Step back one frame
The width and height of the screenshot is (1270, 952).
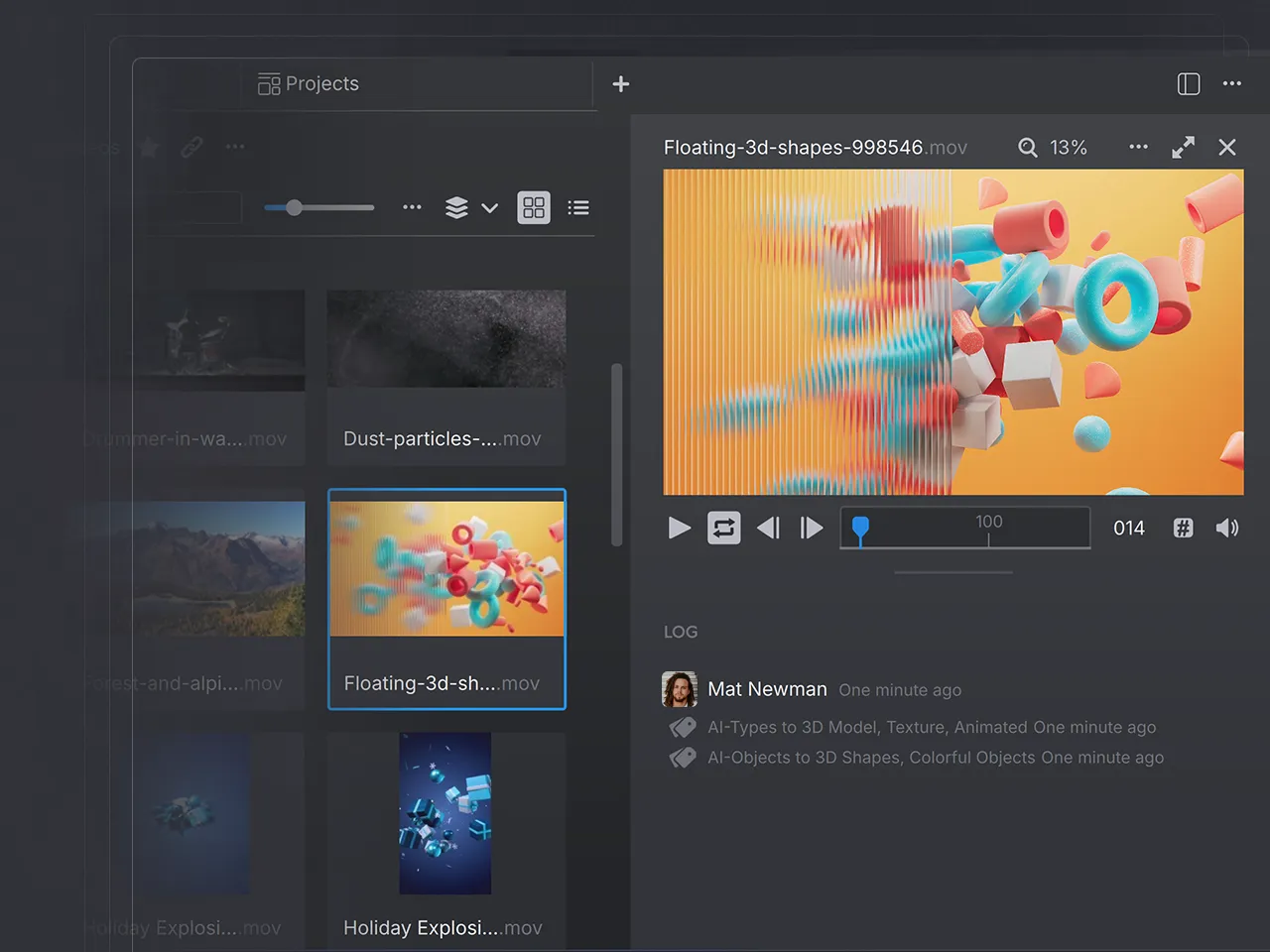(x=769, y=528)
